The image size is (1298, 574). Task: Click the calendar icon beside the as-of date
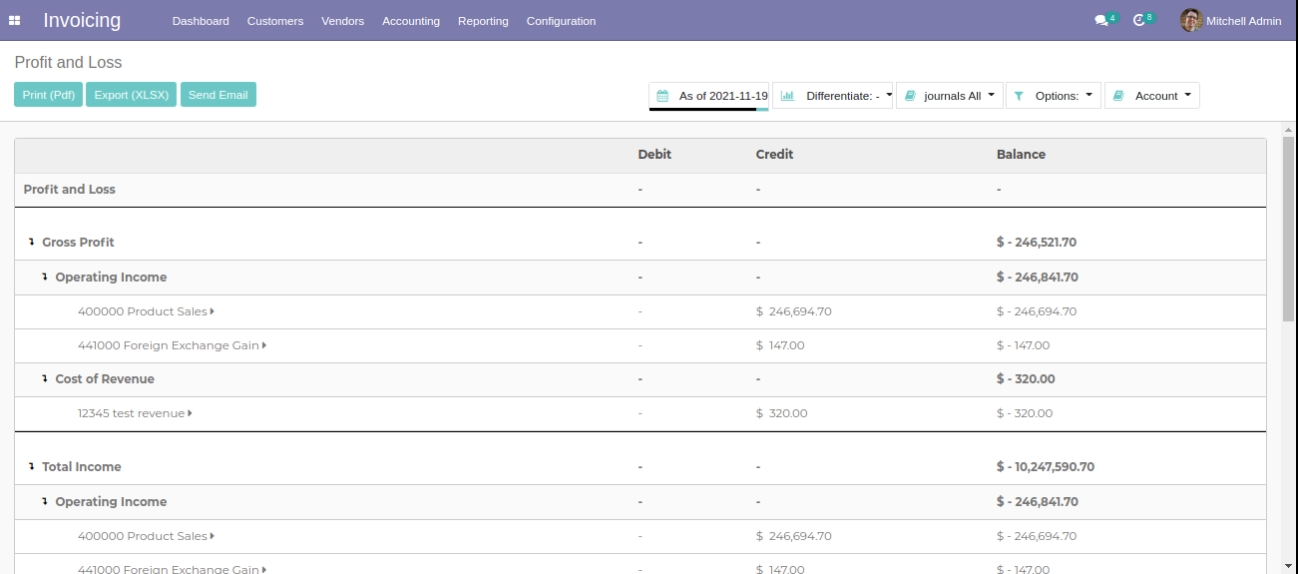coord(662,96)
